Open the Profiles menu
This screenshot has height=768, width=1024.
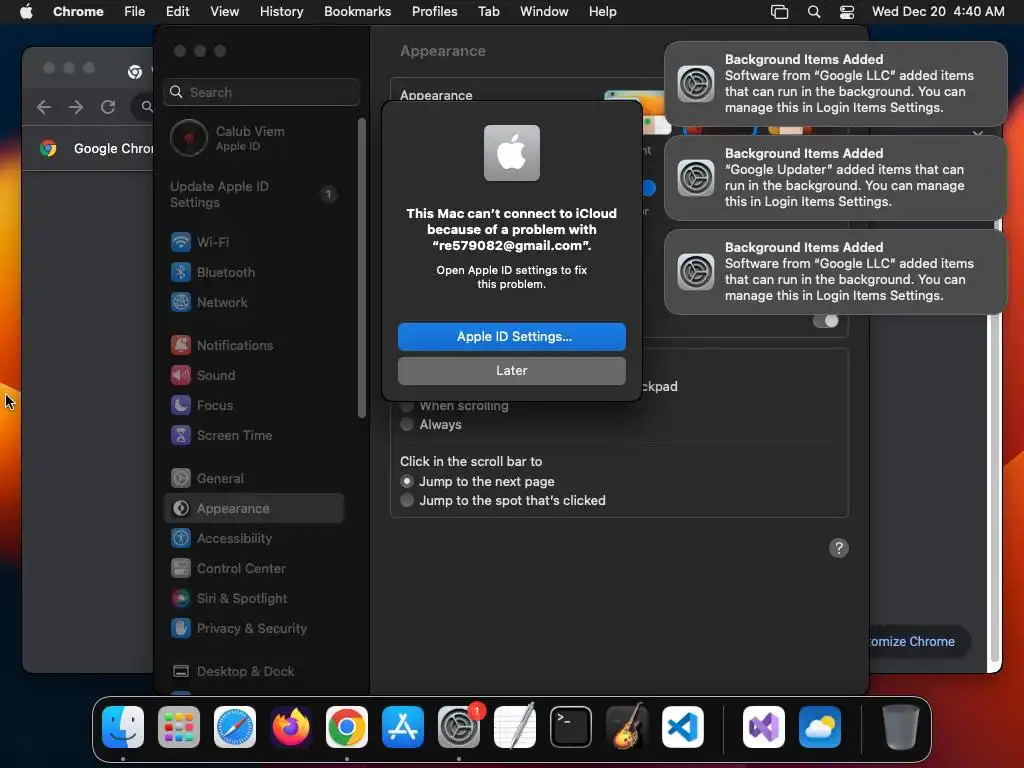tap(434, 12)
